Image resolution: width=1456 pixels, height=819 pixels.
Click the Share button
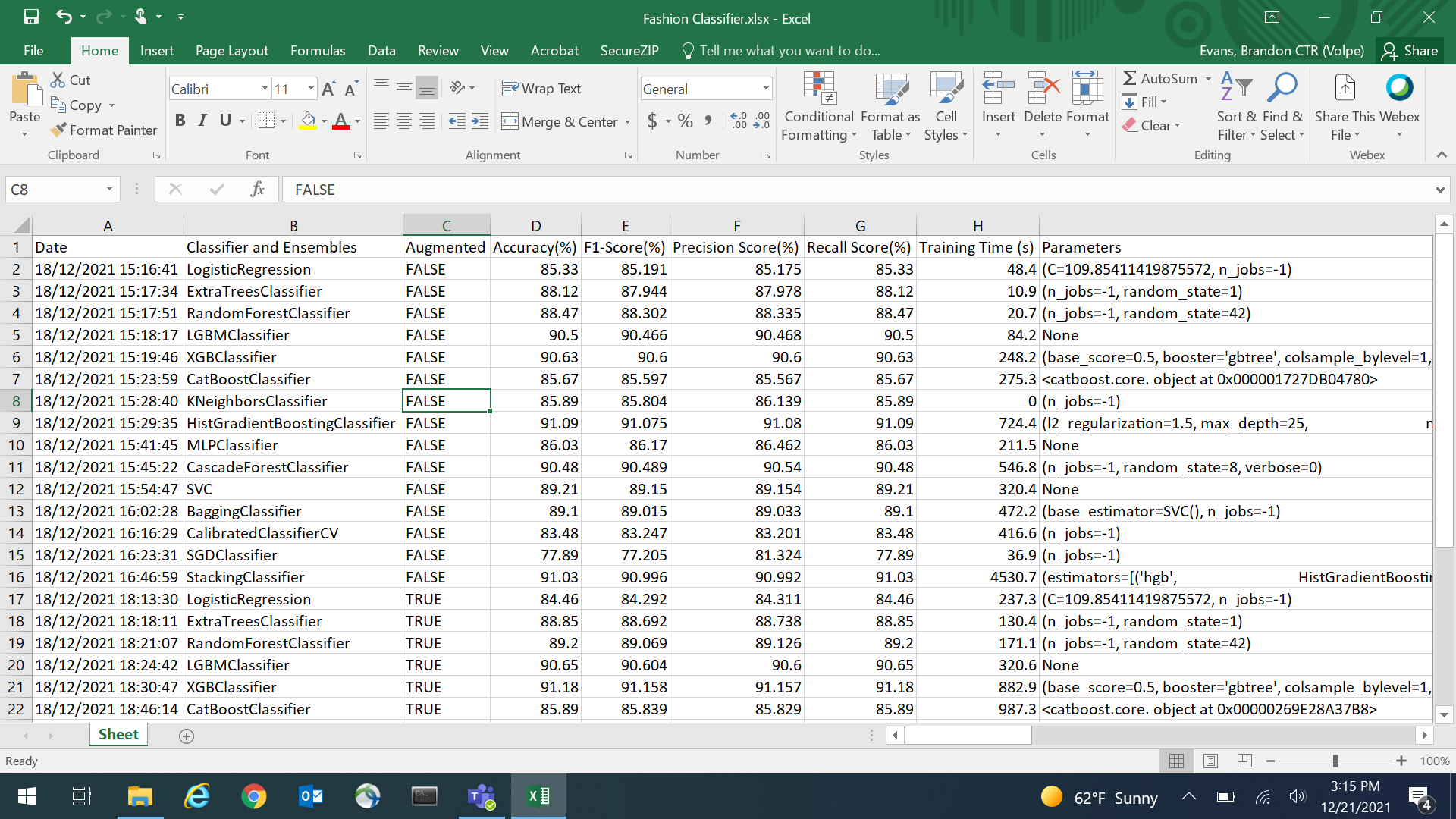(1410, 51)
